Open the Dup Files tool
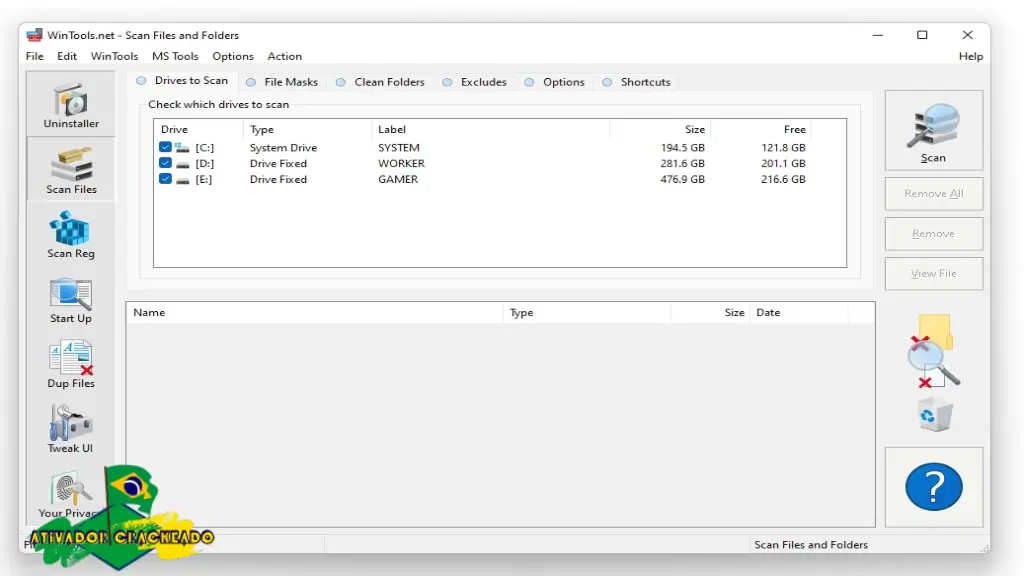The width and height of the screenshot is (1024, 576). pyautogui.click(x=71, y=364)
